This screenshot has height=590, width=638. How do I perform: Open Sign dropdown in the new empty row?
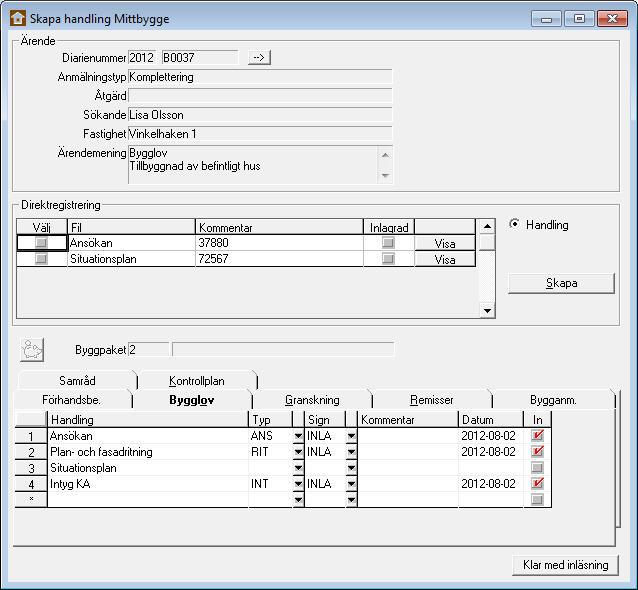click(x=351, y=500)
